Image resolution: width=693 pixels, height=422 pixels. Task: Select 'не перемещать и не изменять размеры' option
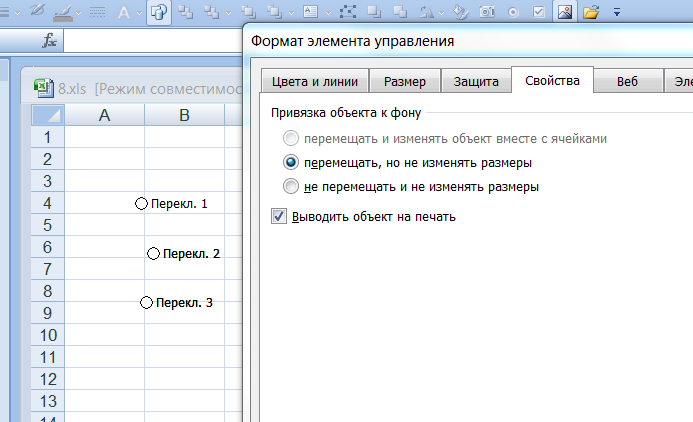point(291,186)
